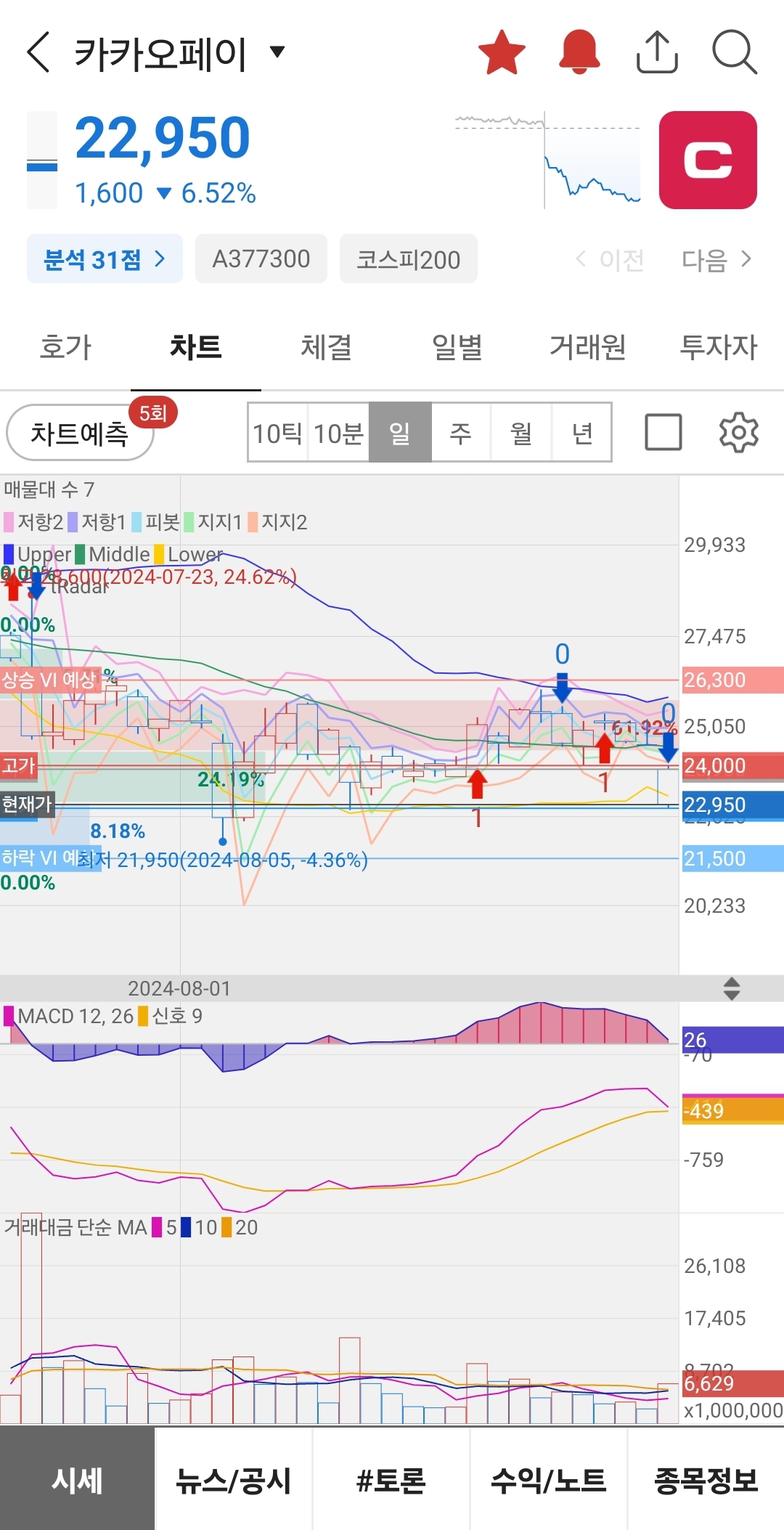The height and width of the screenshot is (1530, 784).
Task: Switch to the 호가 tab
Action: pyautogui.click(x=65, y=347)
